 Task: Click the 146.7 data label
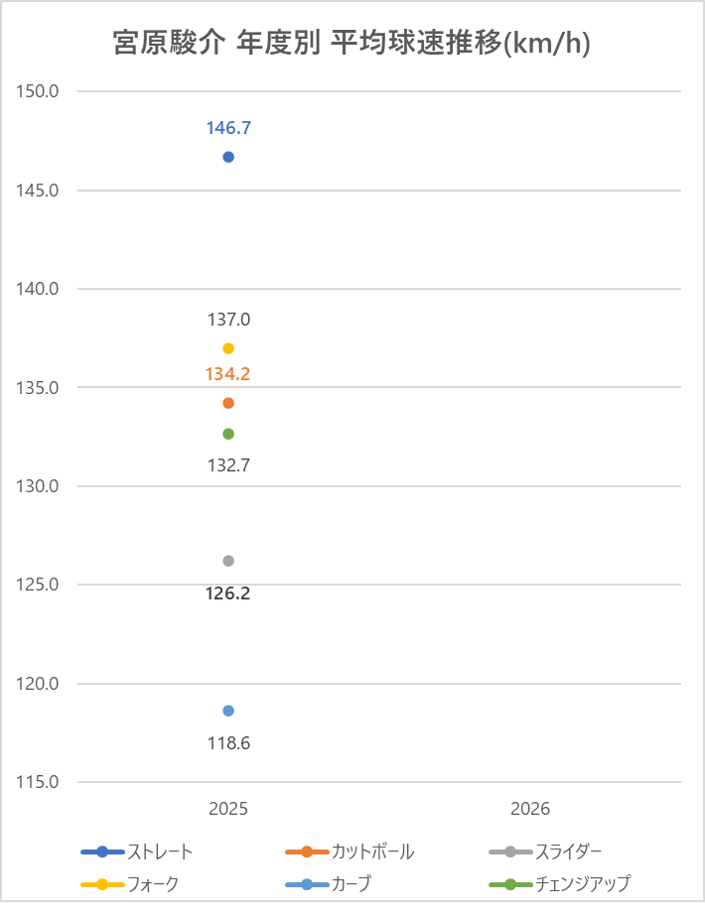228,128
